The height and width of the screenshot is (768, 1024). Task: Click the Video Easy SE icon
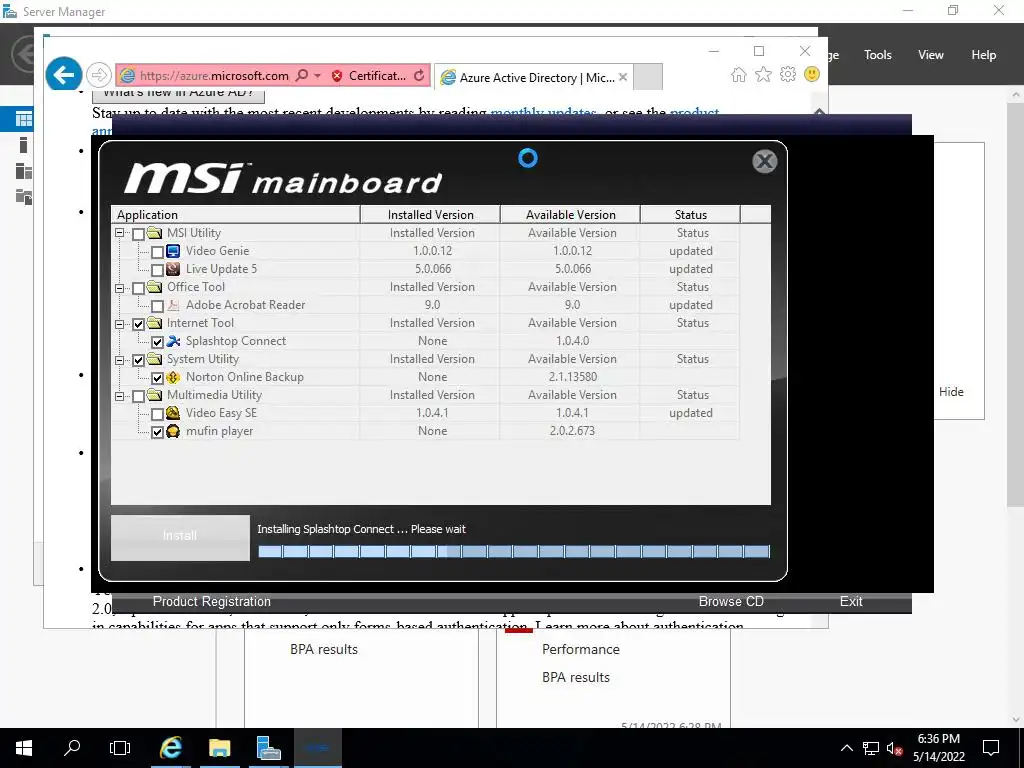pos(173,413)
